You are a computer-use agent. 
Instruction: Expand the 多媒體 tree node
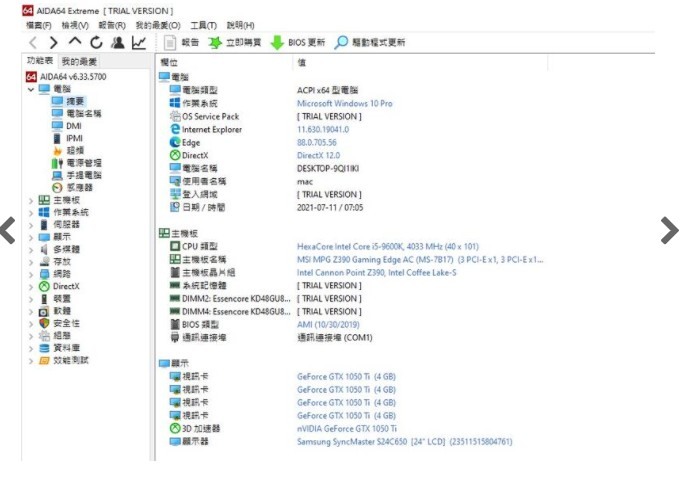(x=31, y=250)
